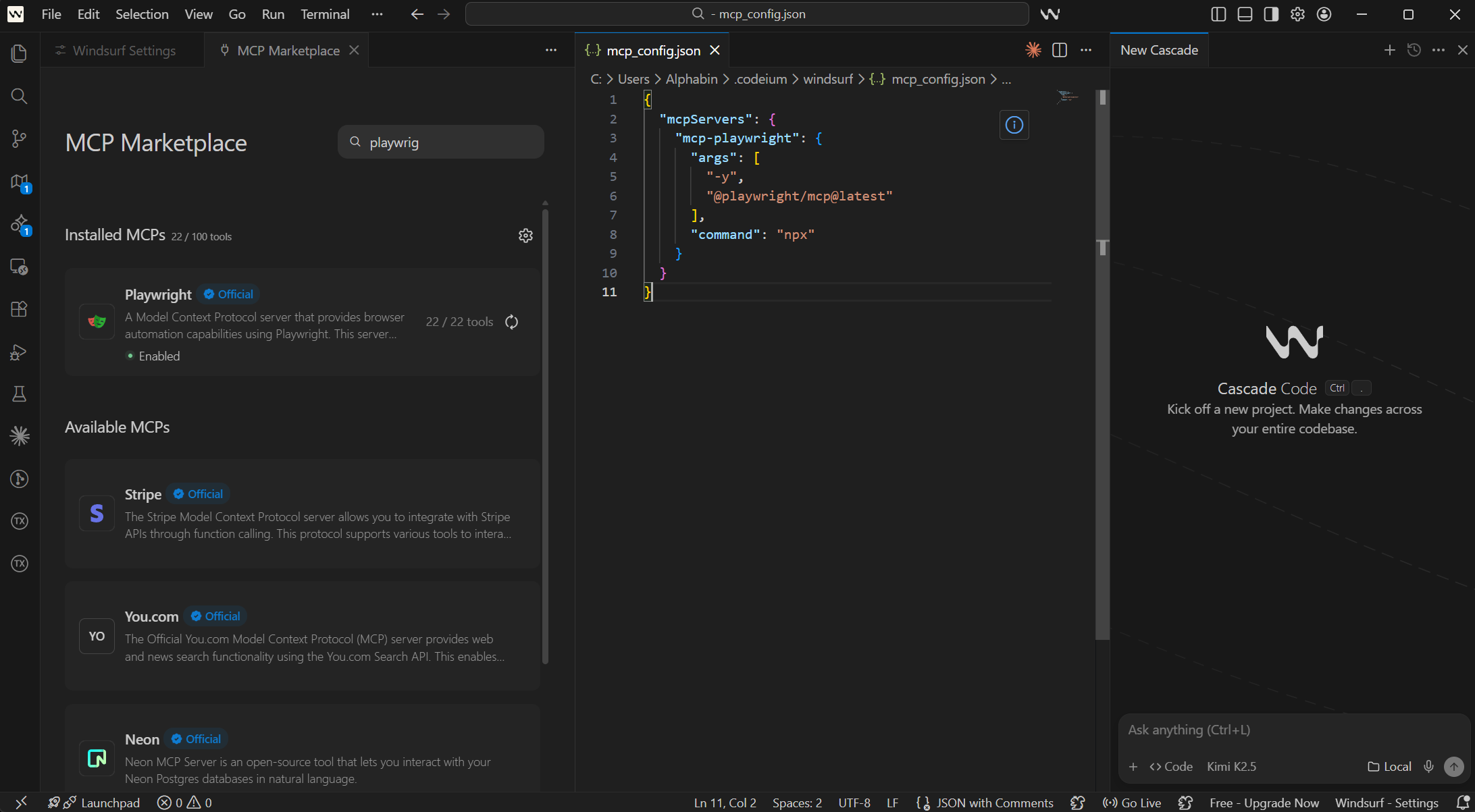Open Cascade conversation history icon
The height and width of the screenshot is (812, 1475).
tap(1414, 50)
